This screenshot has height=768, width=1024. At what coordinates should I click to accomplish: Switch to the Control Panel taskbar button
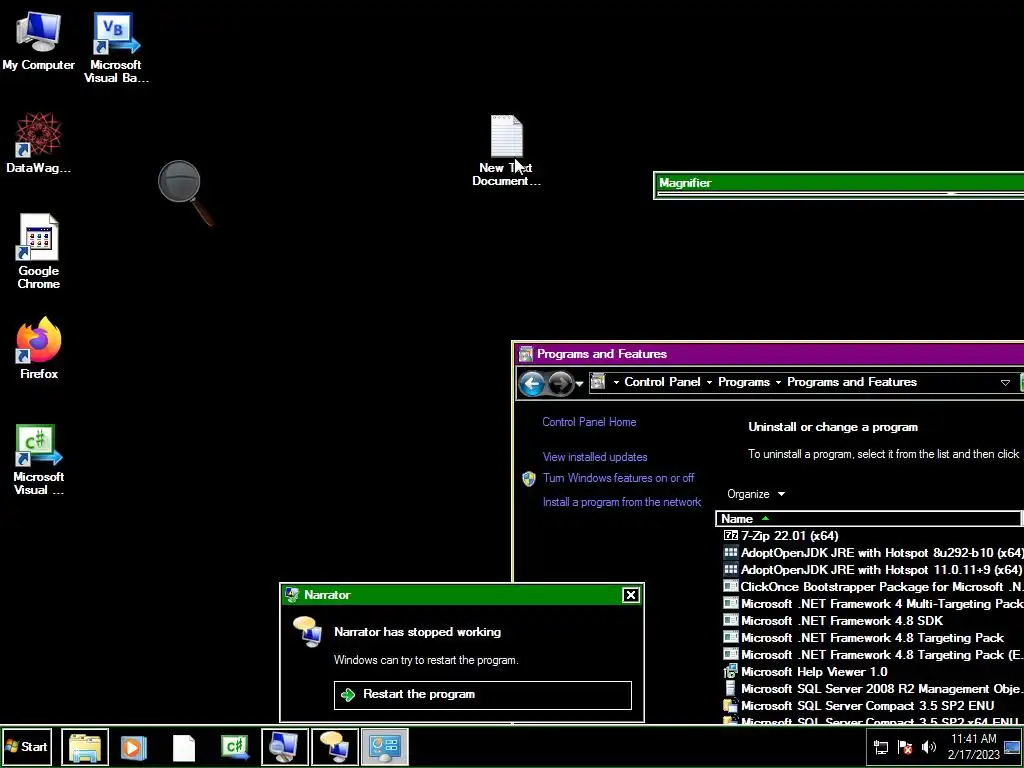(385, 746)
